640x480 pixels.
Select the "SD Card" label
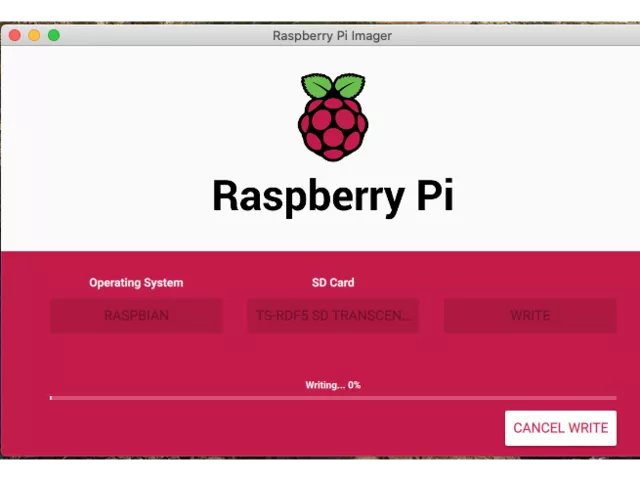pos(333,283)
